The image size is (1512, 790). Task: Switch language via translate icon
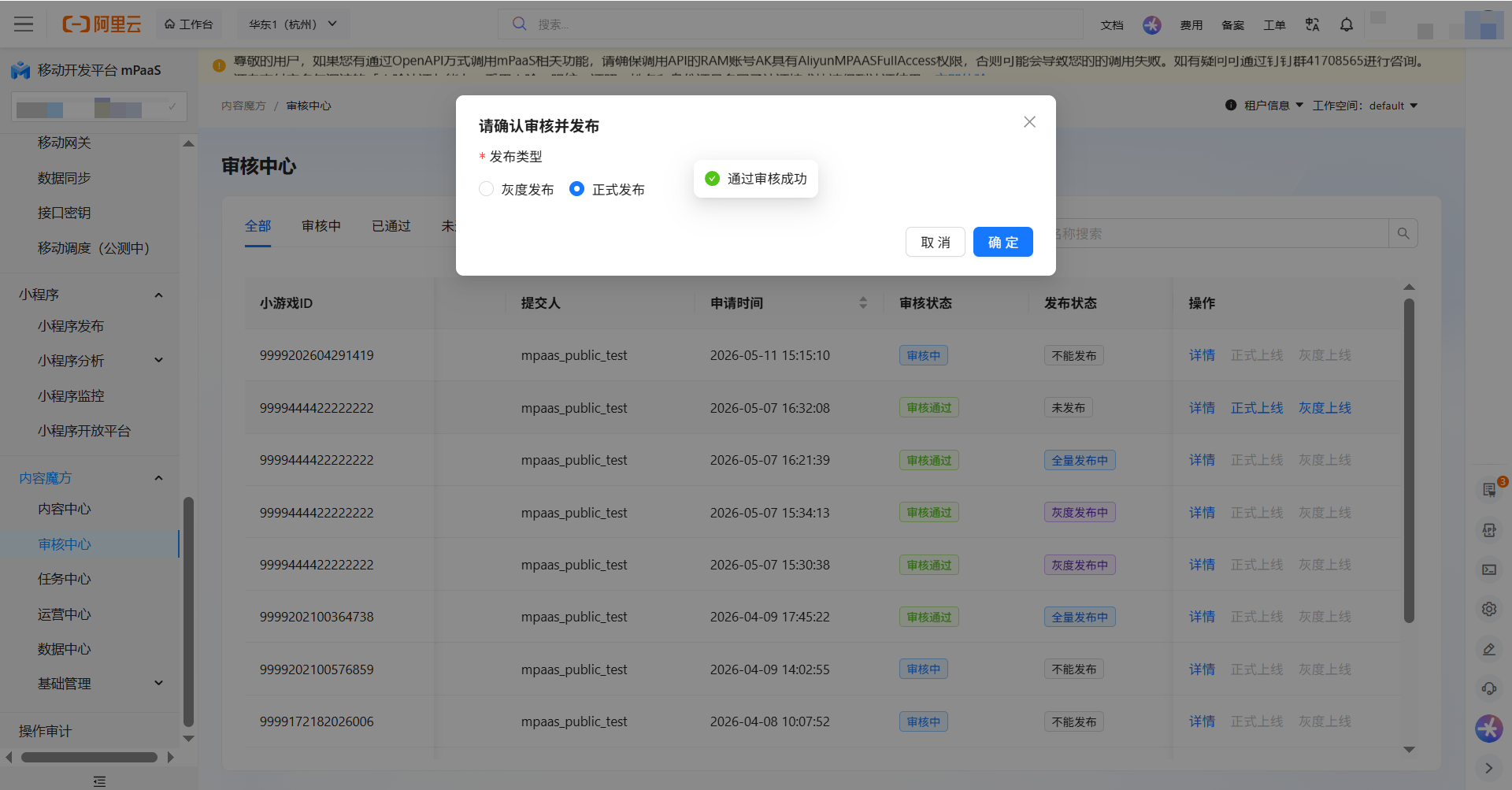[x=1312, y=25]
